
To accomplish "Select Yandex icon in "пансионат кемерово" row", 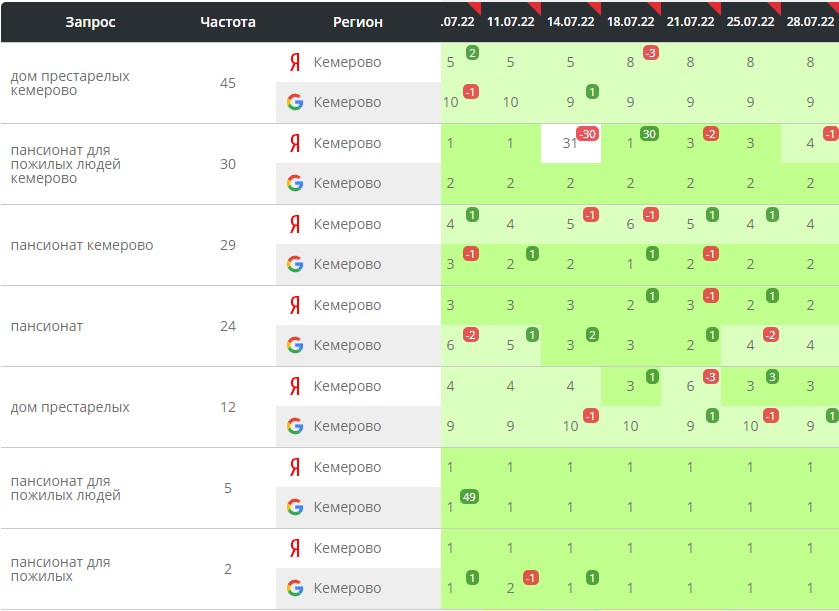I will point(295,224).
